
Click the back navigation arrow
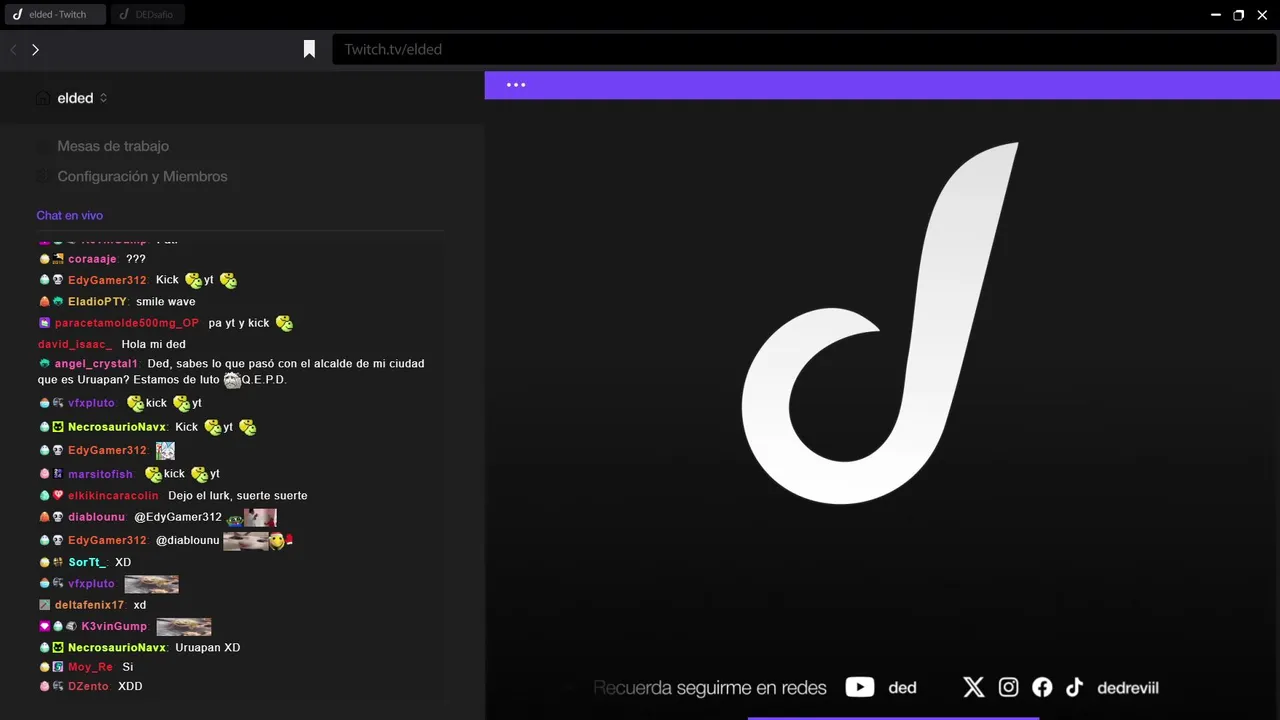coord(13,49)
